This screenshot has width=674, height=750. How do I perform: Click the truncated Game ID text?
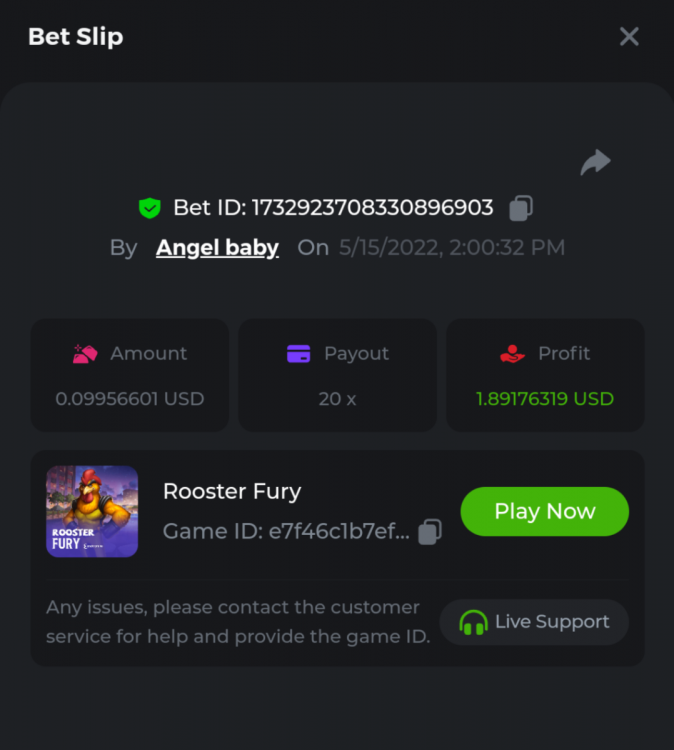click(286, 532)
